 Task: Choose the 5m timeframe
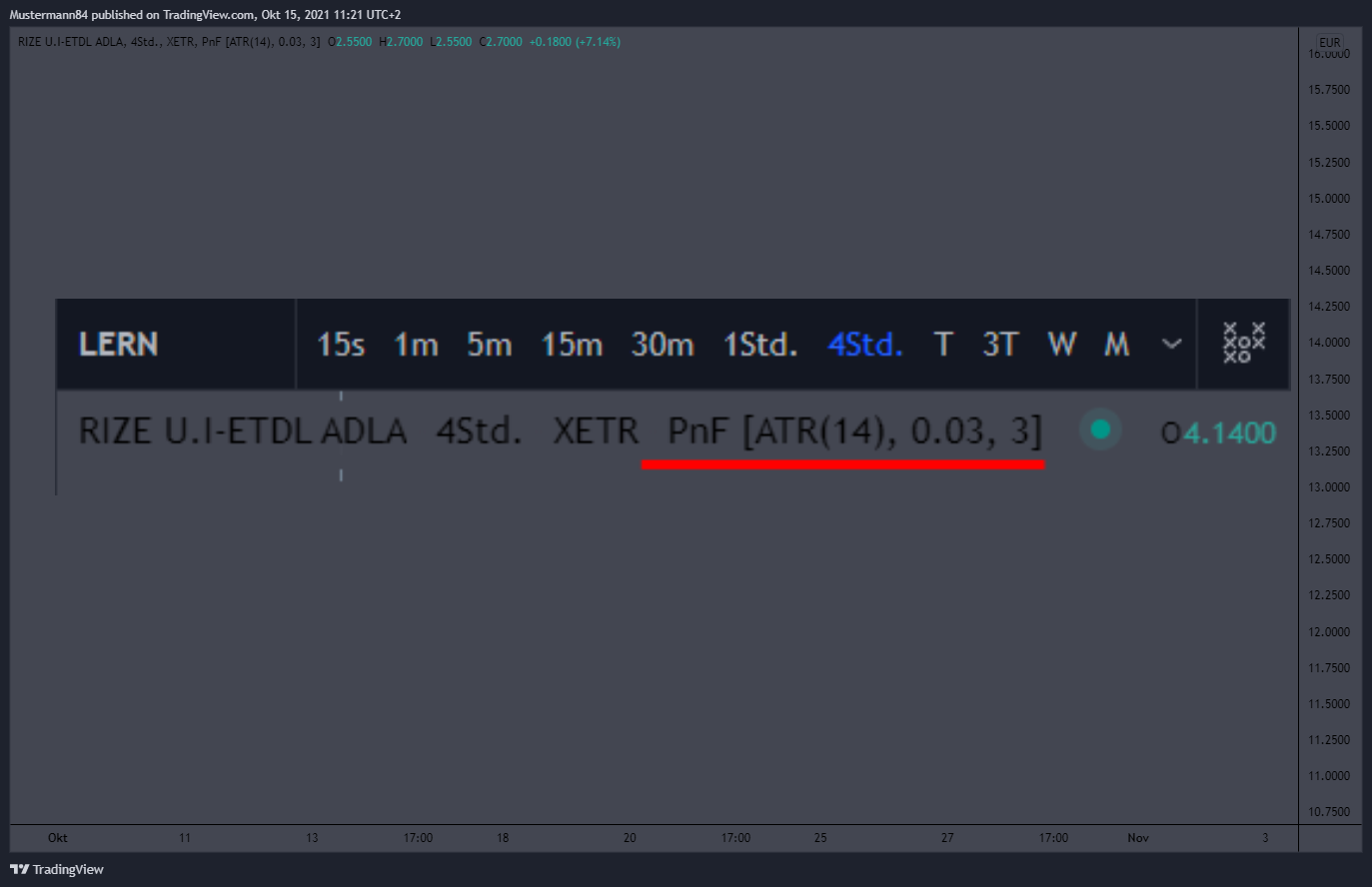click(489, 345)
